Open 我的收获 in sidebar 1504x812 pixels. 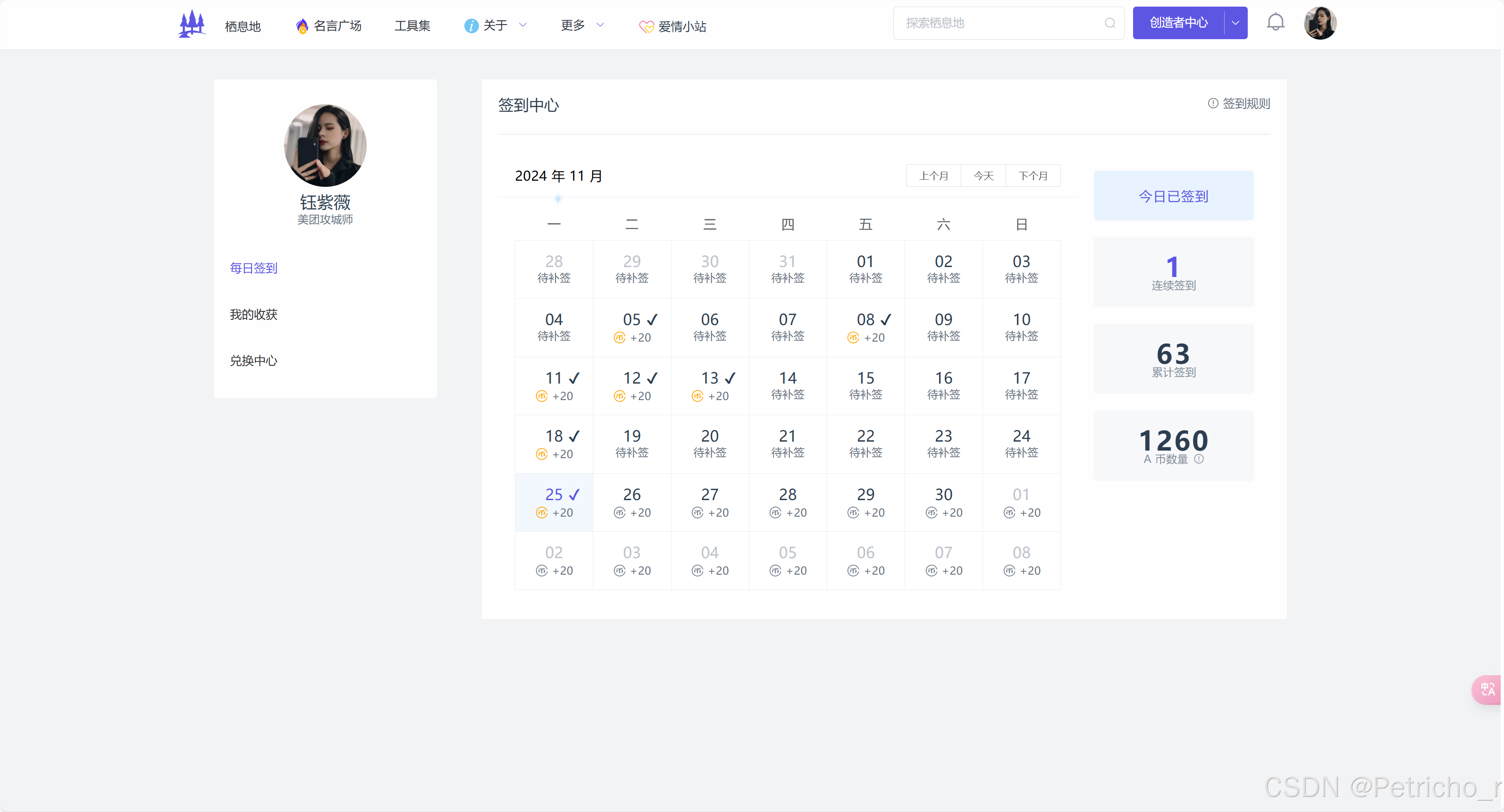[253, 315]
